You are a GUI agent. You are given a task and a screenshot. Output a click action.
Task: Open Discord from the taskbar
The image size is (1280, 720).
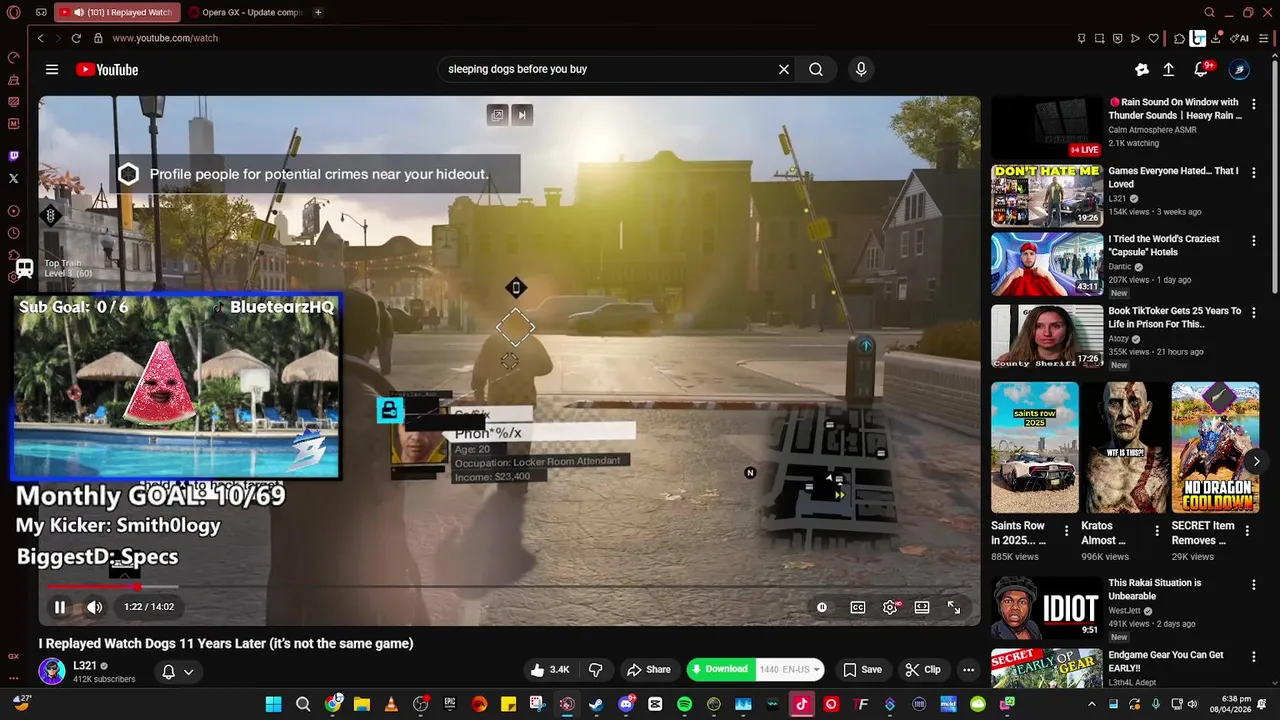[626, 704]
